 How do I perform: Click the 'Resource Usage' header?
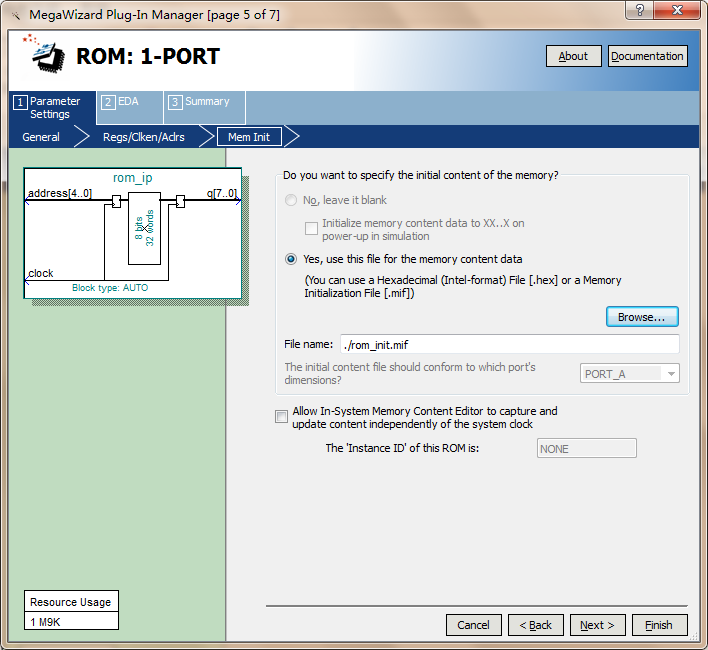[x=70, y=602]
